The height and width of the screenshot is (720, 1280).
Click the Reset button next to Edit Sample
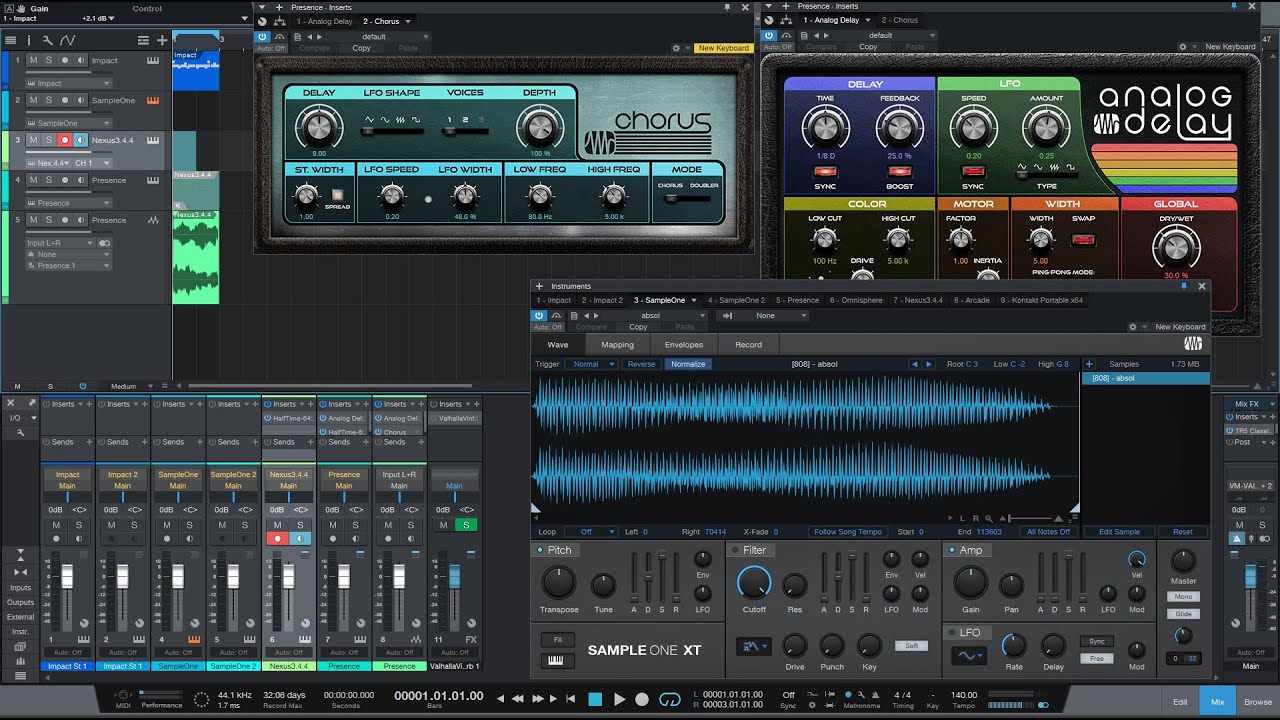point(1182,532)
